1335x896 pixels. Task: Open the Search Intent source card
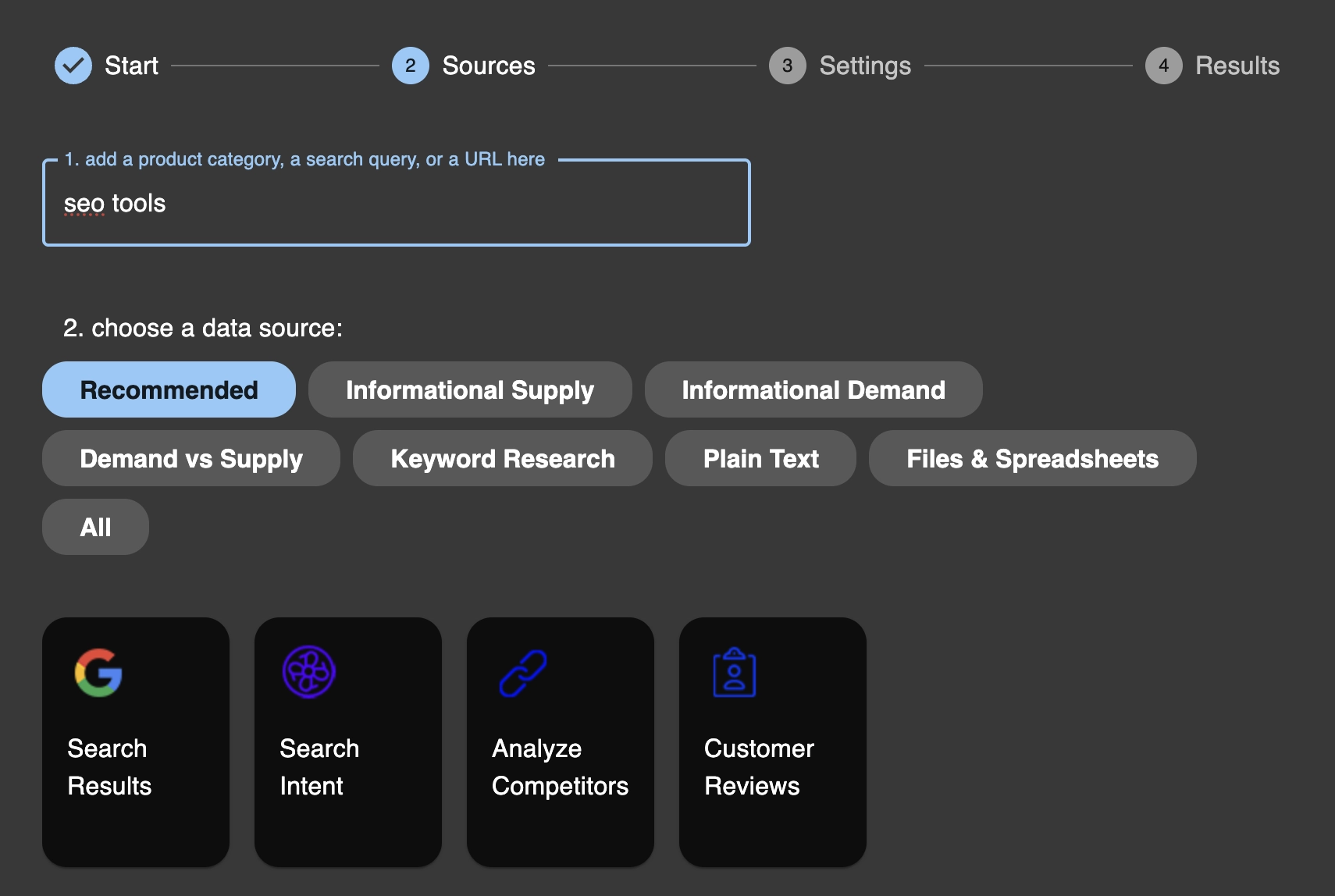coord(348,742)
